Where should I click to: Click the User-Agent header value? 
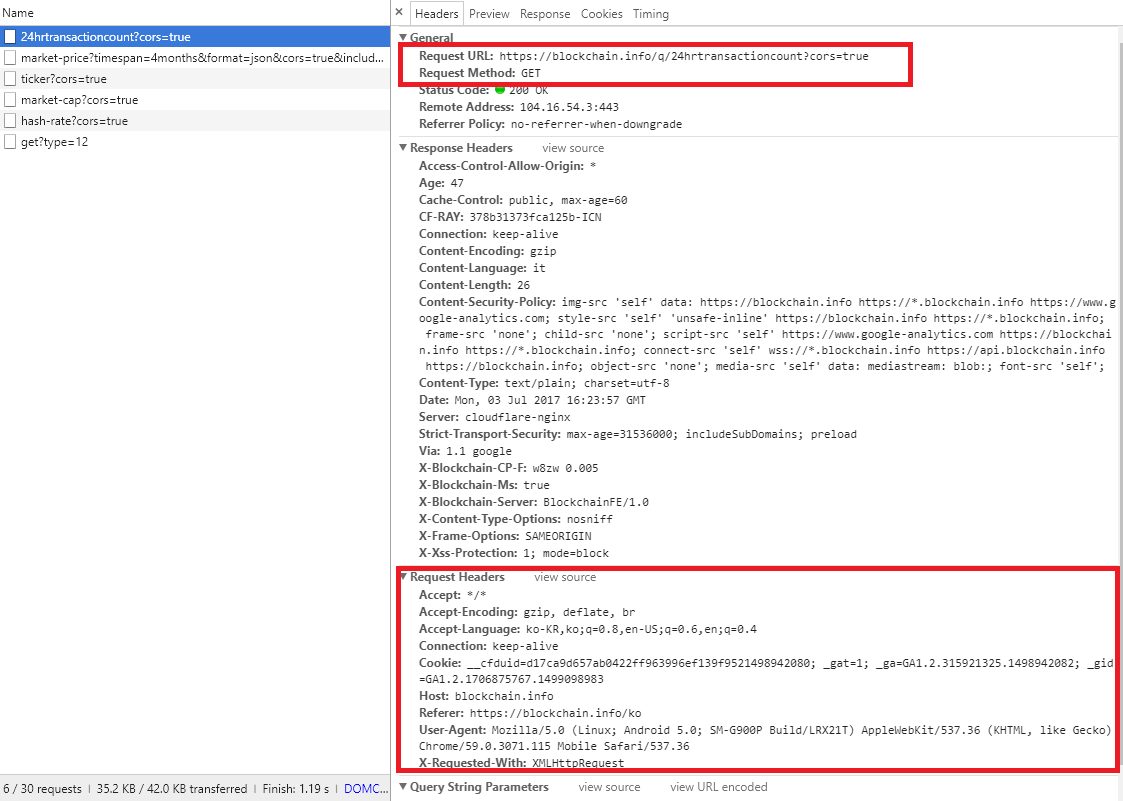pos(766,738)
